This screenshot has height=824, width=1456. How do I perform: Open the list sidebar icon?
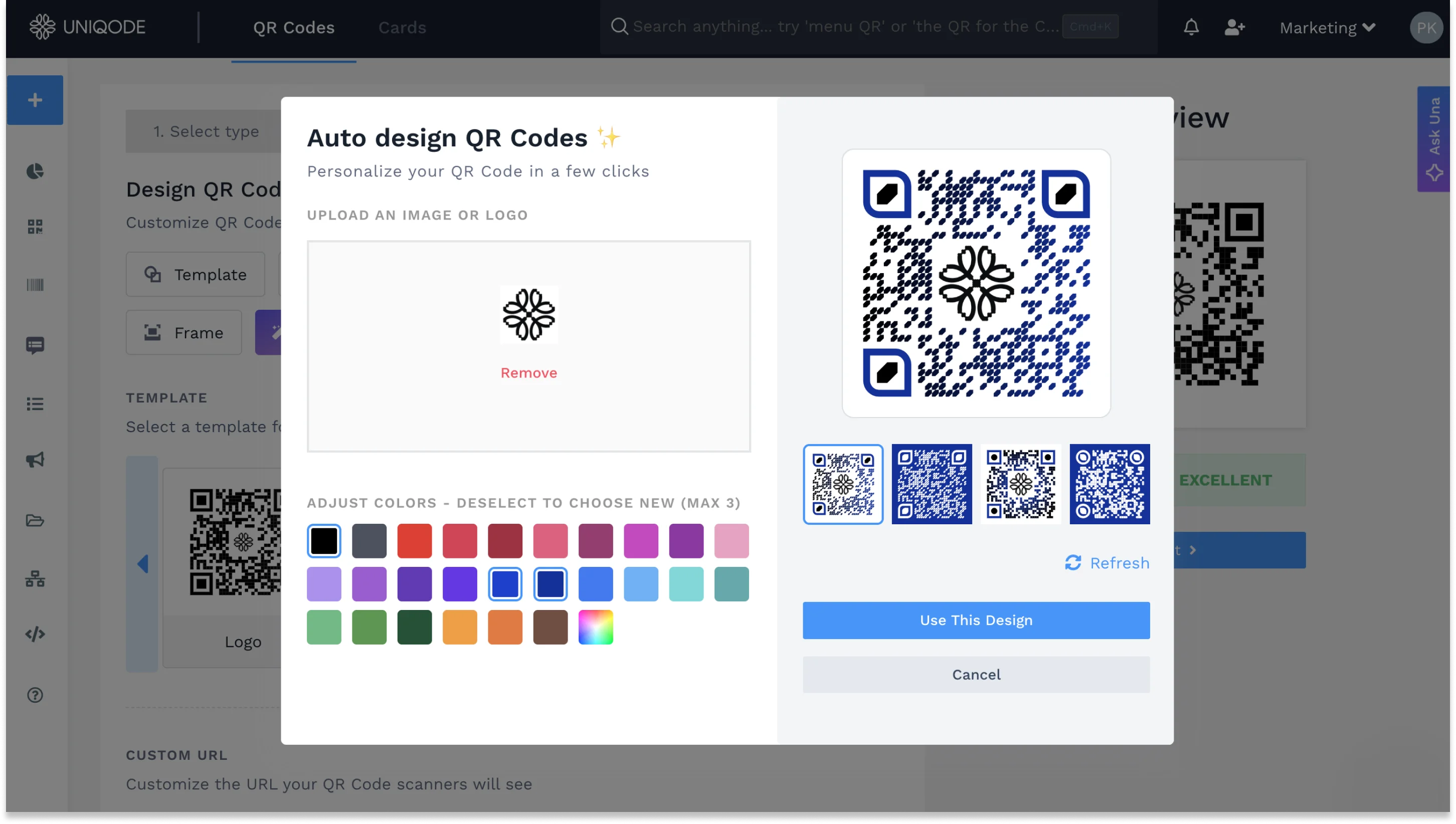(x=35, y=404)
